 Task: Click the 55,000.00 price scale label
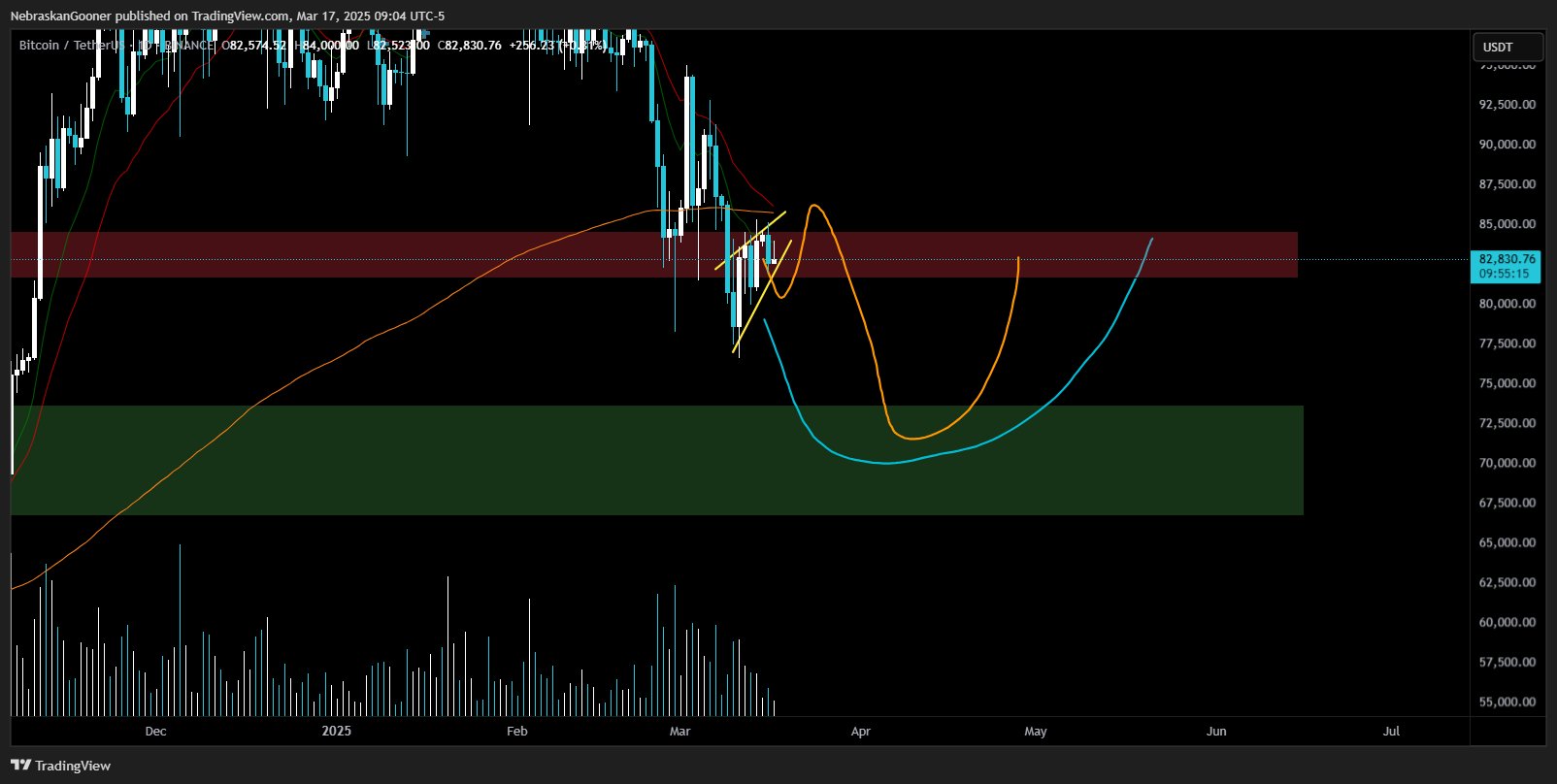pos(1507,702)
